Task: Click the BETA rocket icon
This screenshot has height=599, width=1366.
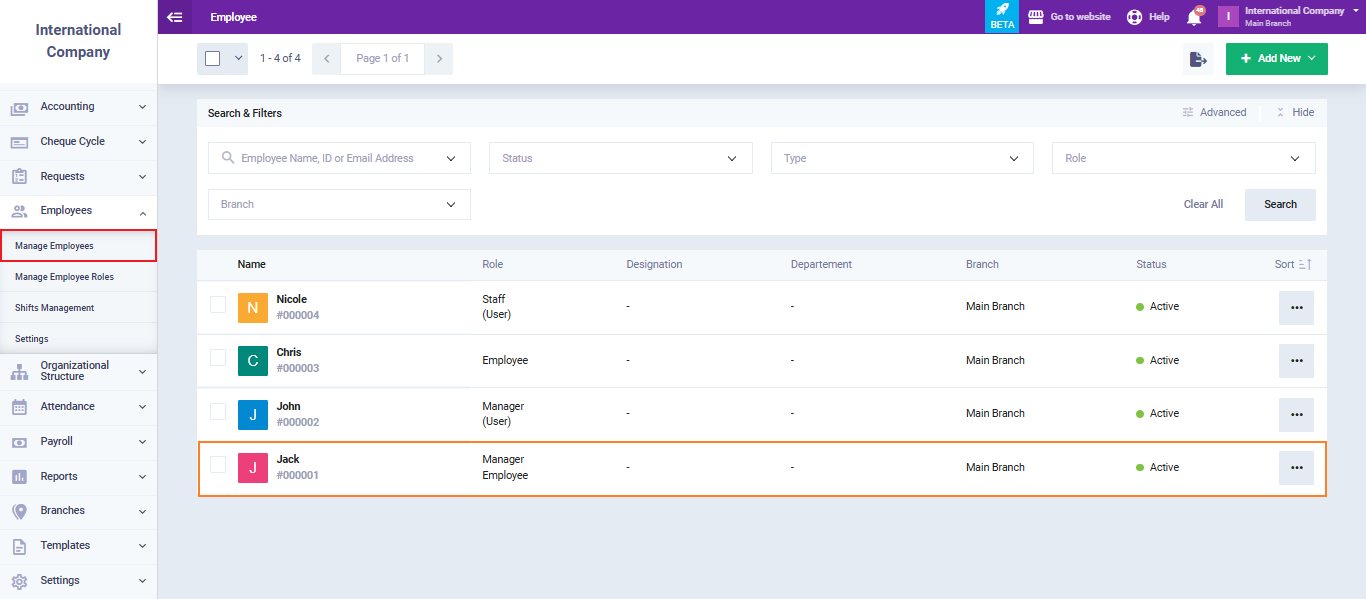Action: coord(1001,17)
